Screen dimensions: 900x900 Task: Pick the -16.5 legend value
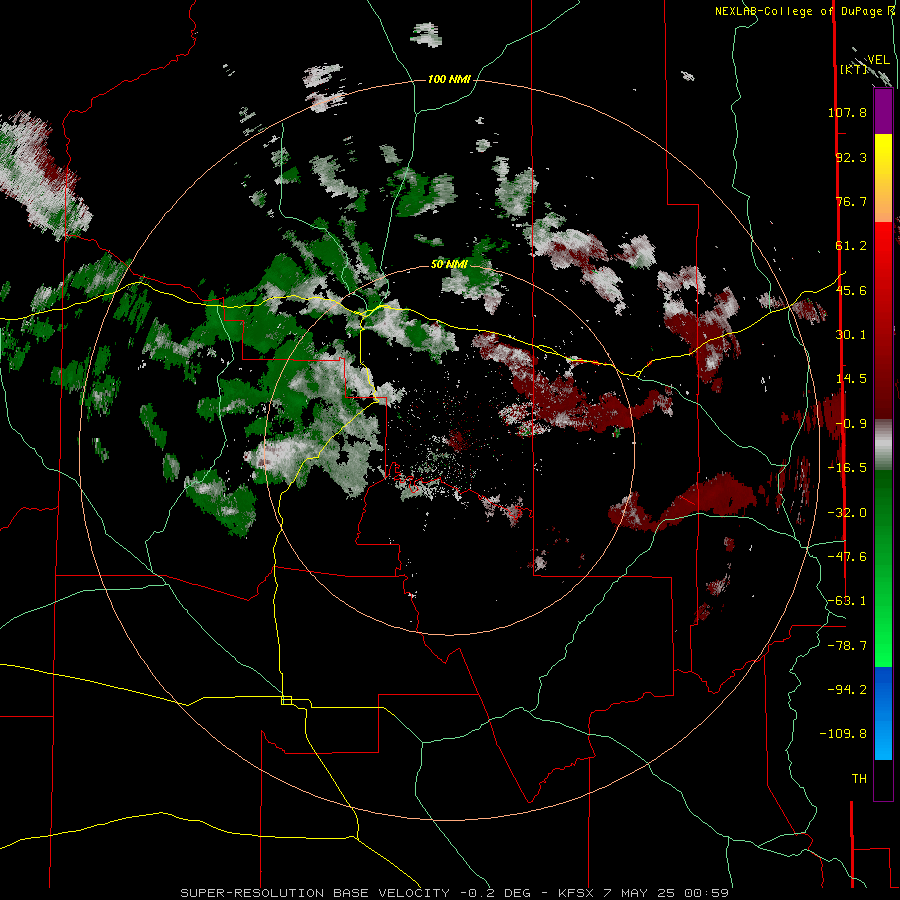pyautogui.click(x=847, y=468)
